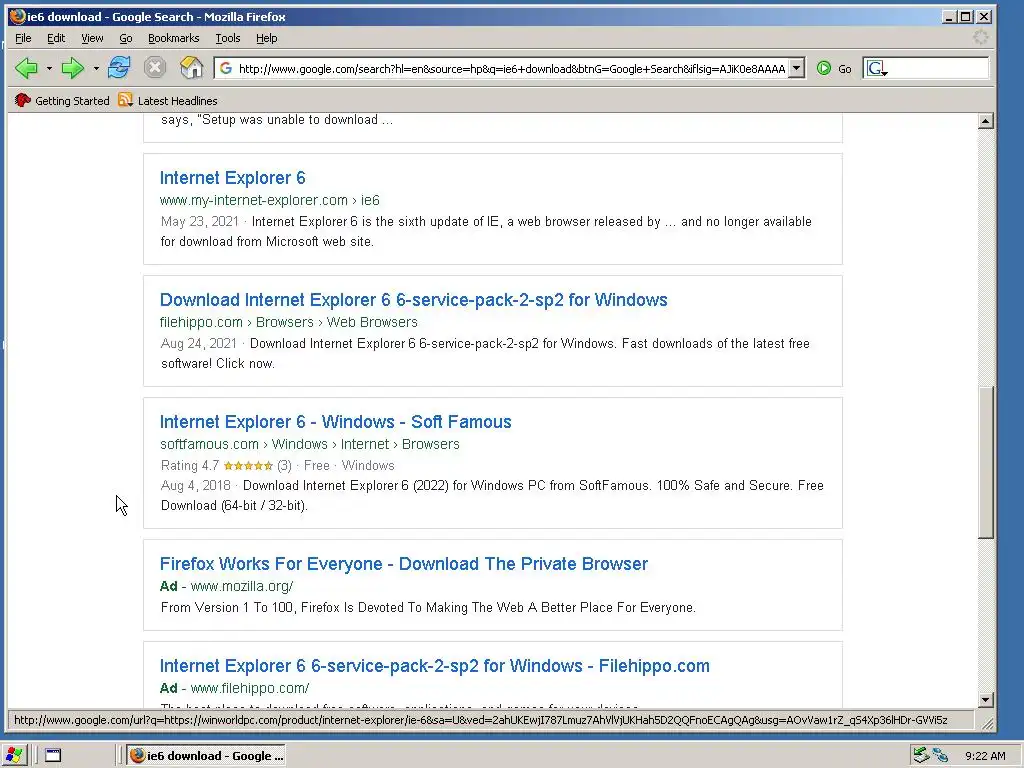
Task: Click the scrollbar up arrow
Action: tap(986, 121)
